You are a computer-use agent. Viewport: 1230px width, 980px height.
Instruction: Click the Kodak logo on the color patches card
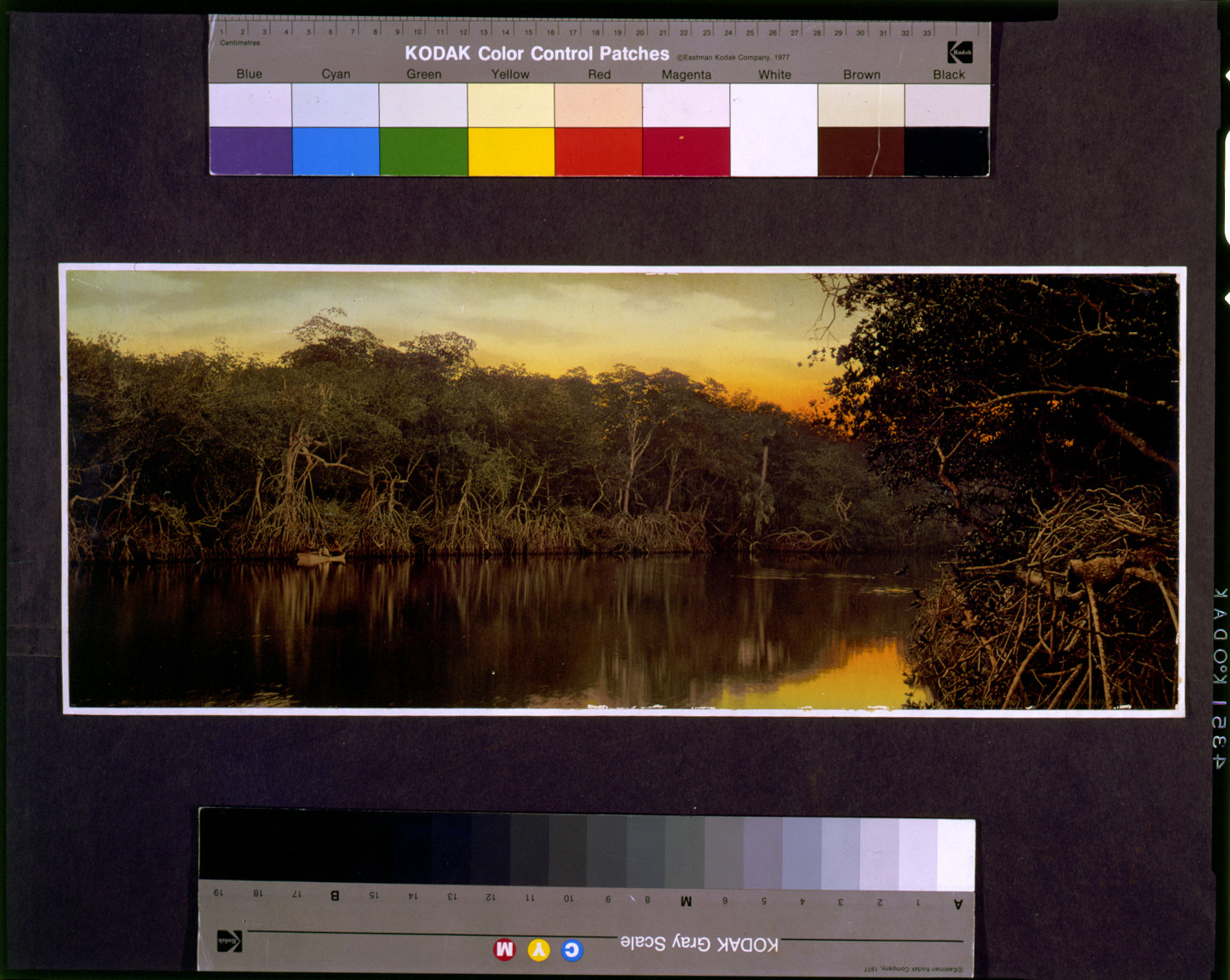960,52
